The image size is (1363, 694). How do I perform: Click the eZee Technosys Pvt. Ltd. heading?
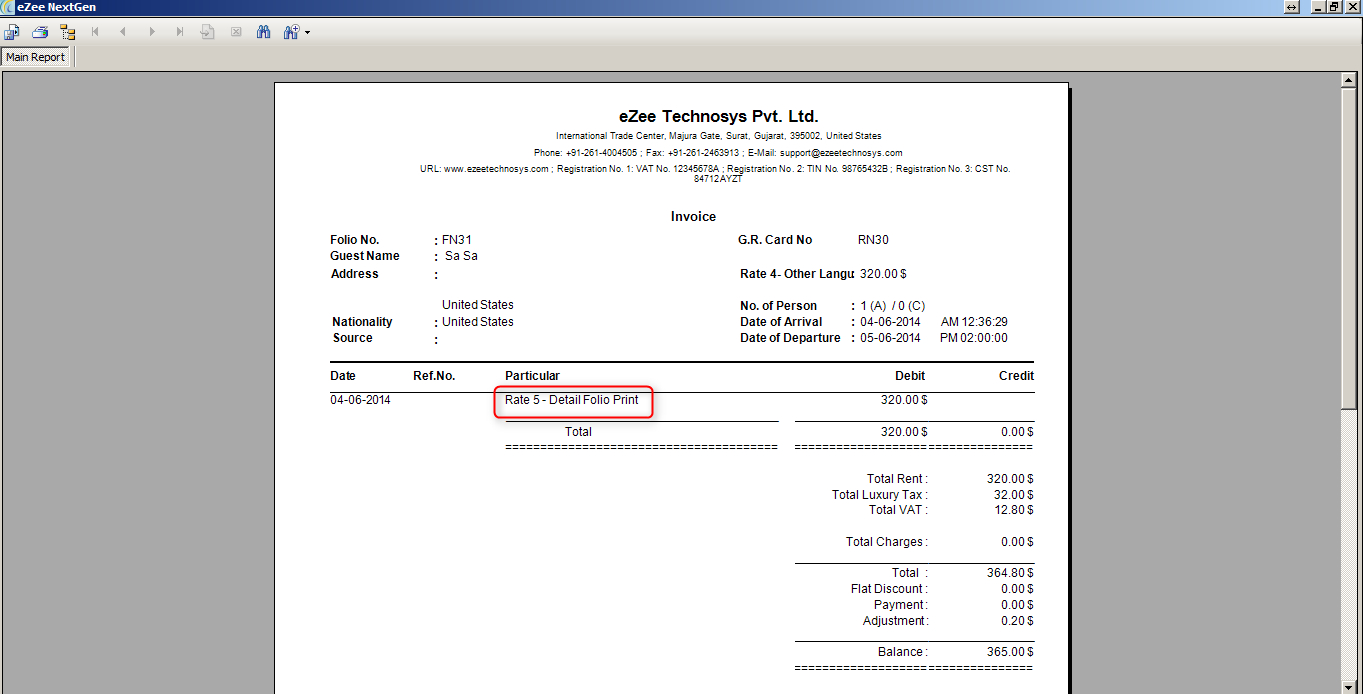[719, 116]
